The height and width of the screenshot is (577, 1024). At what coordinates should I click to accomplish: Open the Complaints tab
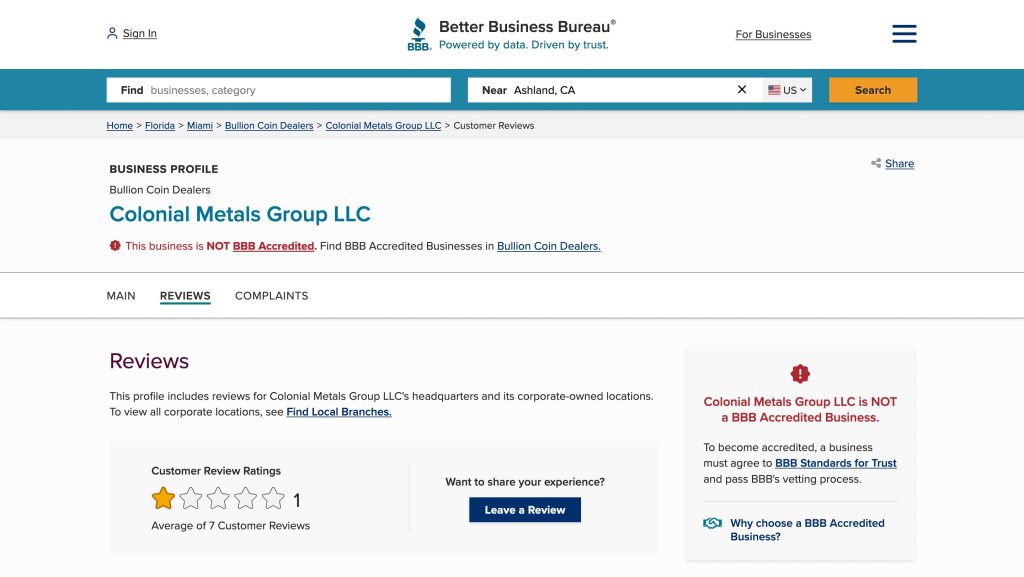click(271, 296)
